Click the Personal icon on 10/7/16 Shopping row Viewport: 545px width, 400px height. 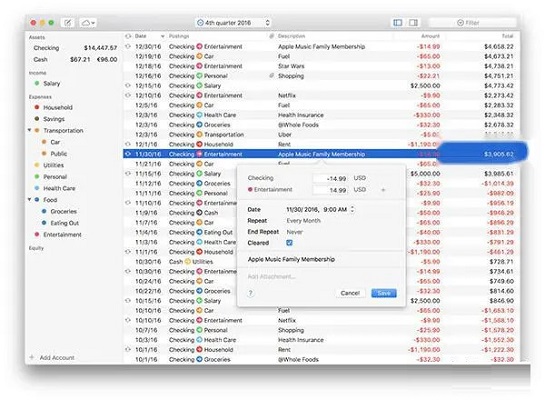click(x=200, y=330)
